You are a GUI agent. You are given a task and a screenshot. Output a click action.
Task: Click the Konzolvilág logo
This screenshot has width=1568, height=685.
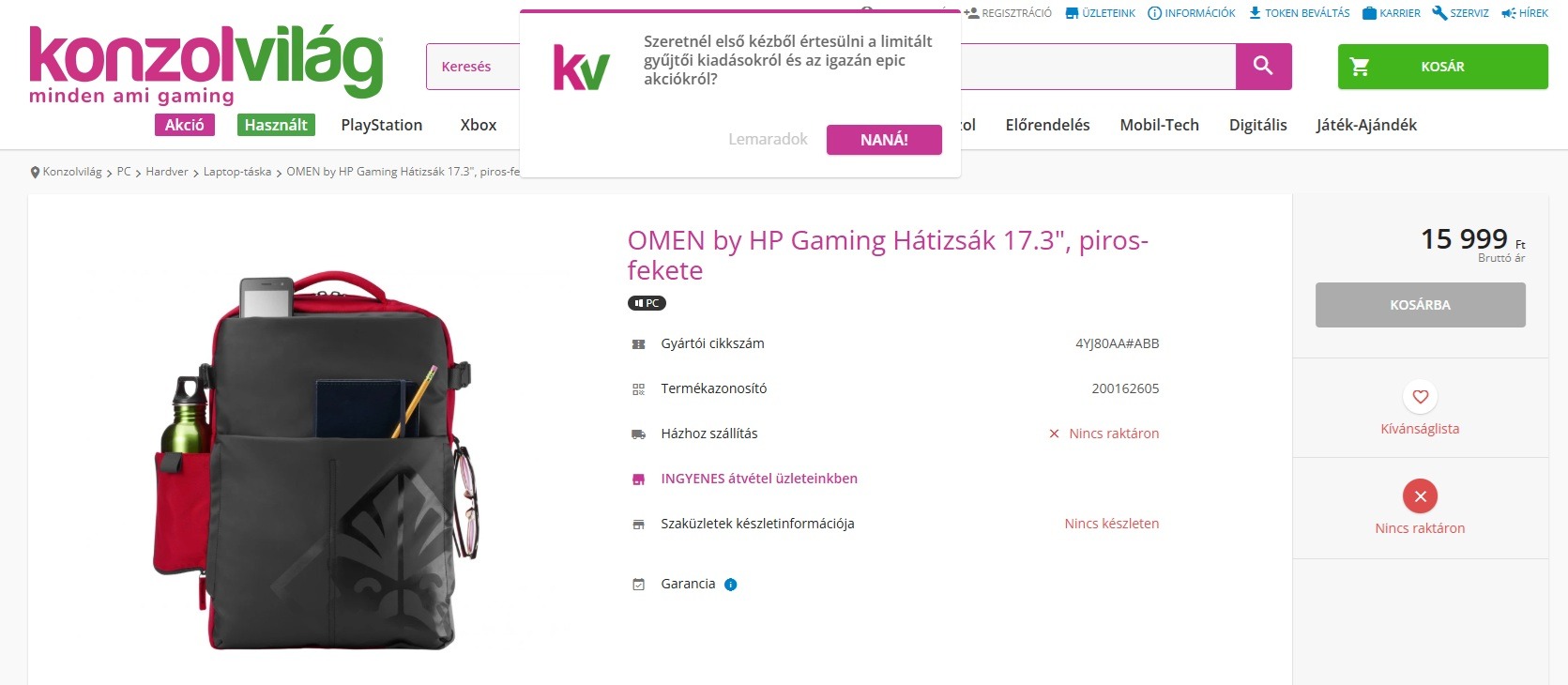click(206, 64)
